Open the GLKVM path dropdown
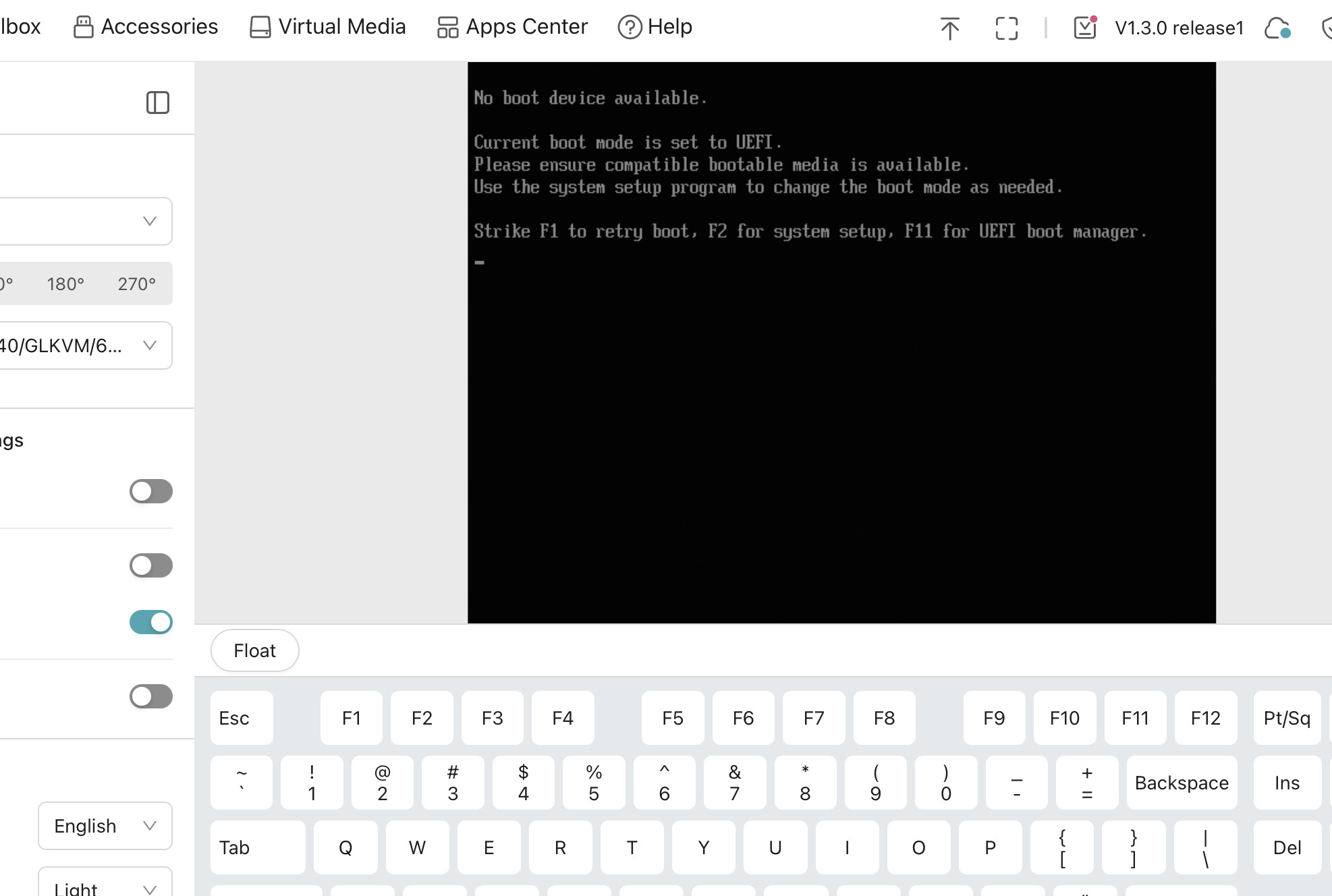This screenshot has width=1332, height=896. 86,345
